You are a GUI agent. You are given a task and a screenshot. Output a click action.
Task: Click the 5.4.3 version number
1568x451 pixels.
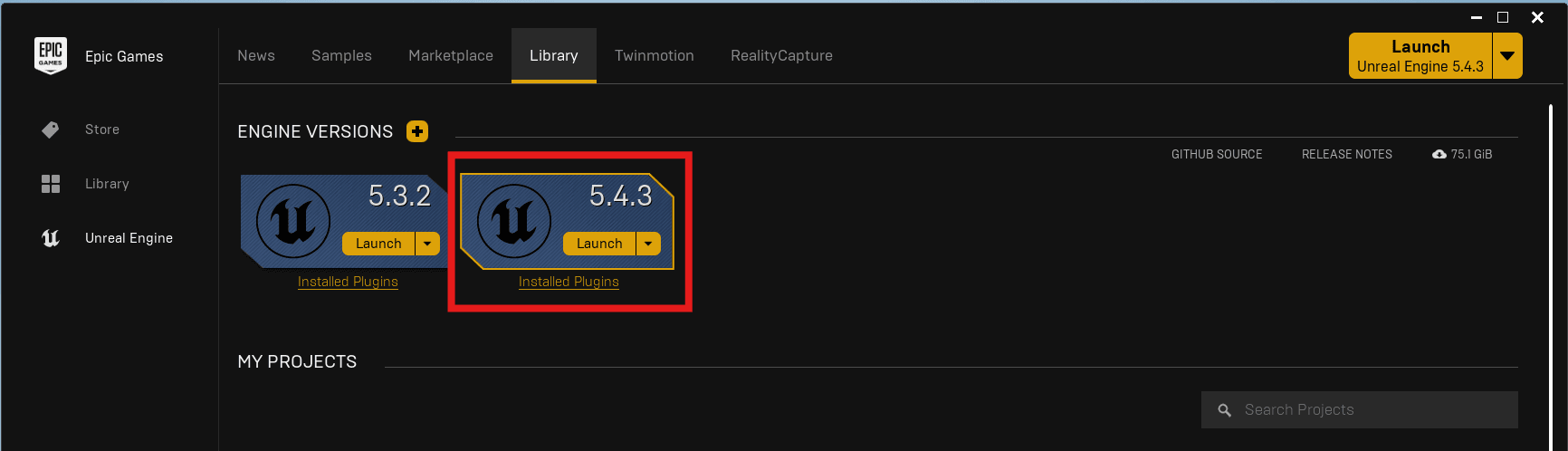click(x=620, y=196)
